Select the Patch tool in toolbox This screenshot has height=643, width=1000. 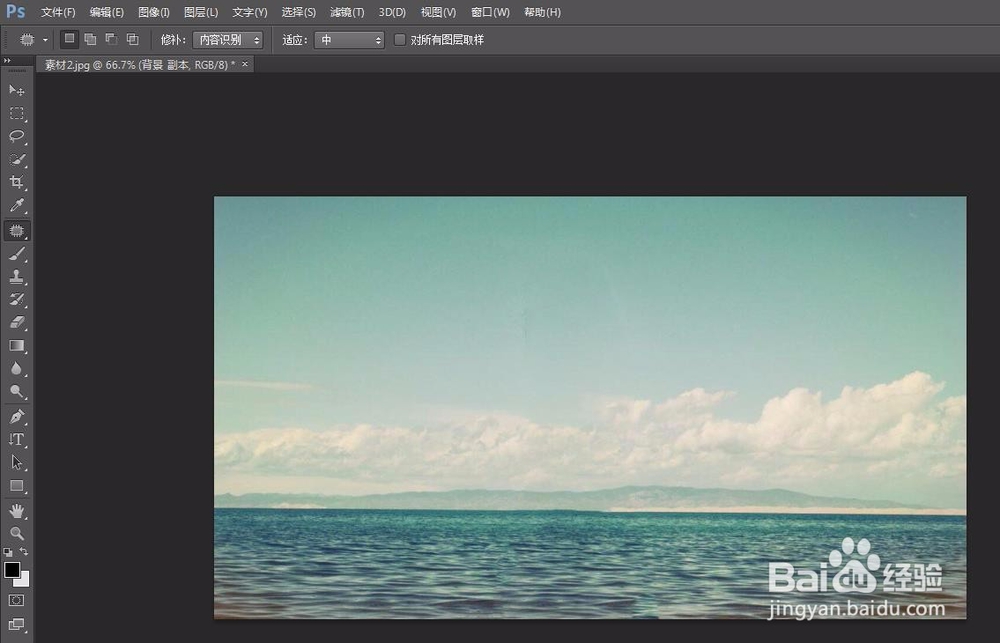(17, 230)
